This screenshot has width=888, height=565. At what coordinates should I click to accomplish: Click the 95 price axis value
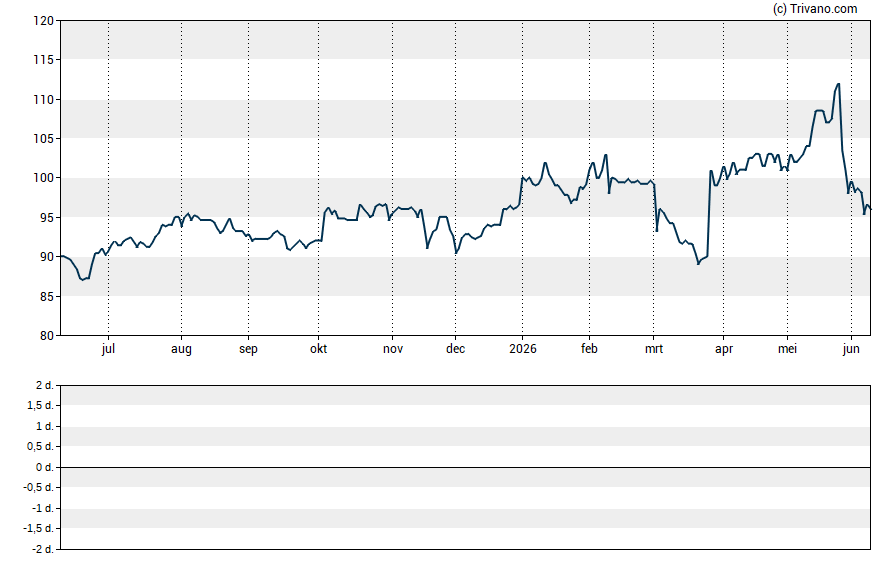(x=47, y=217)
